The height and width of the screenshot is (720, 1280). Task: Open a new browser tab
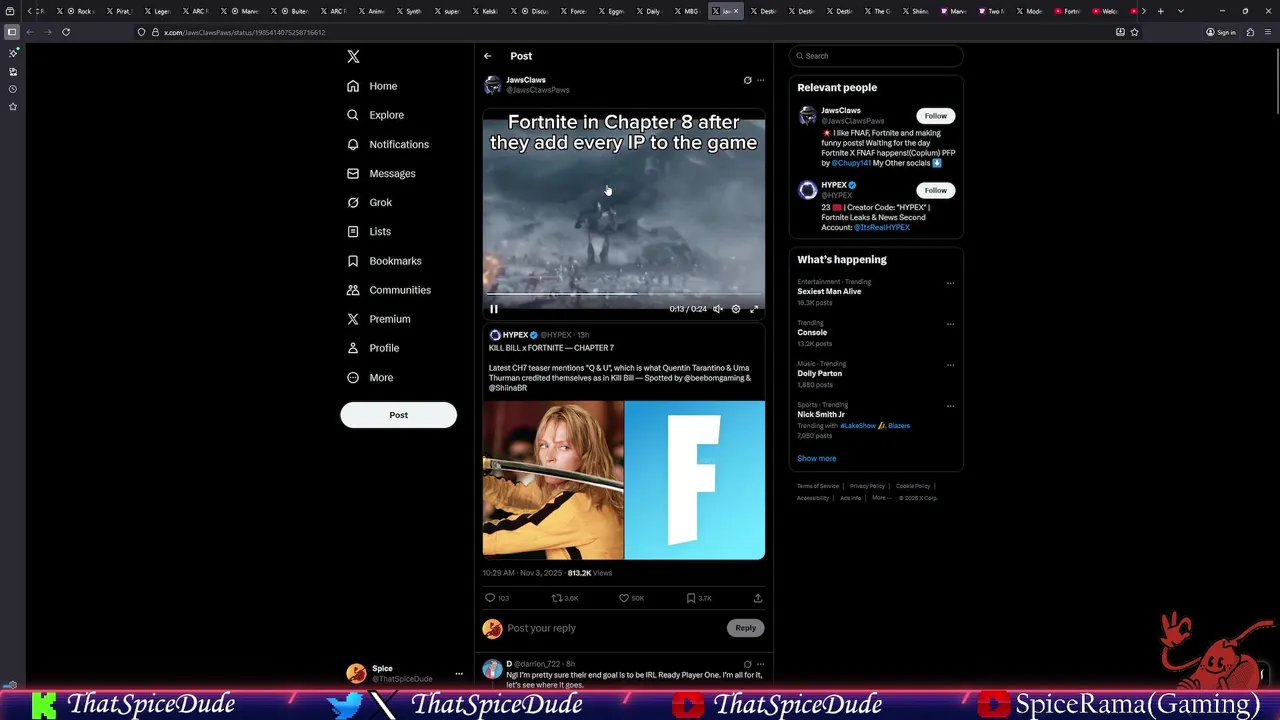point(1160,11)
